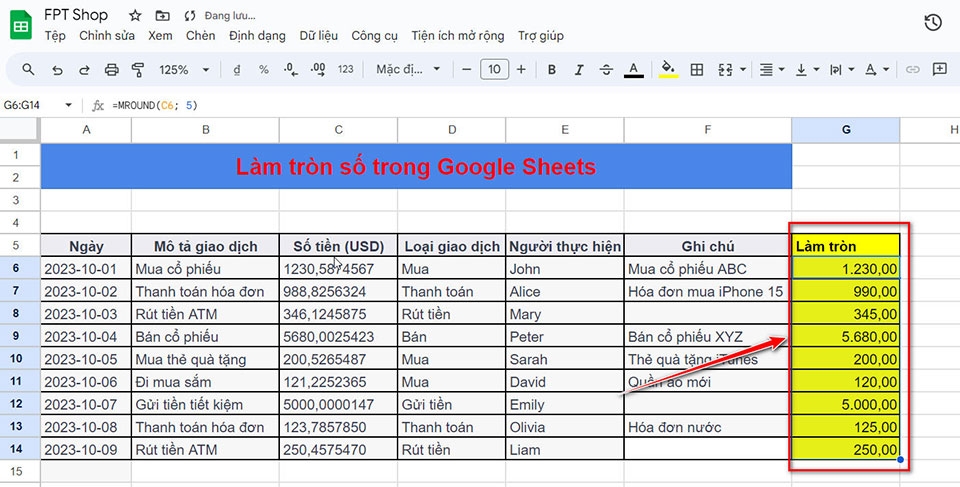Select cell with value 125,00
960x487 pixels.
846,427
